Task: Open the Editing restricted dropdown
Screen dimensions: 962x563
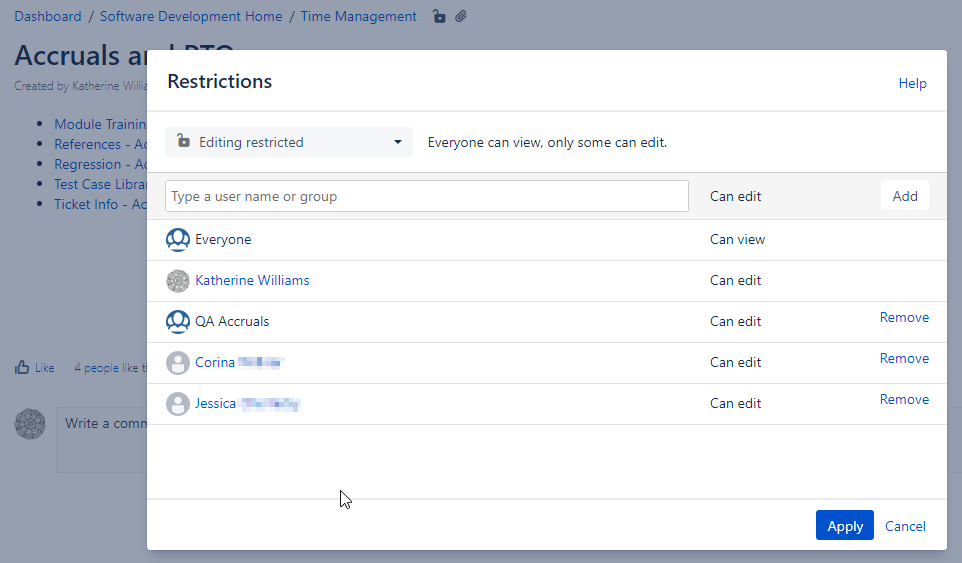Action: [x=289, y=142]
